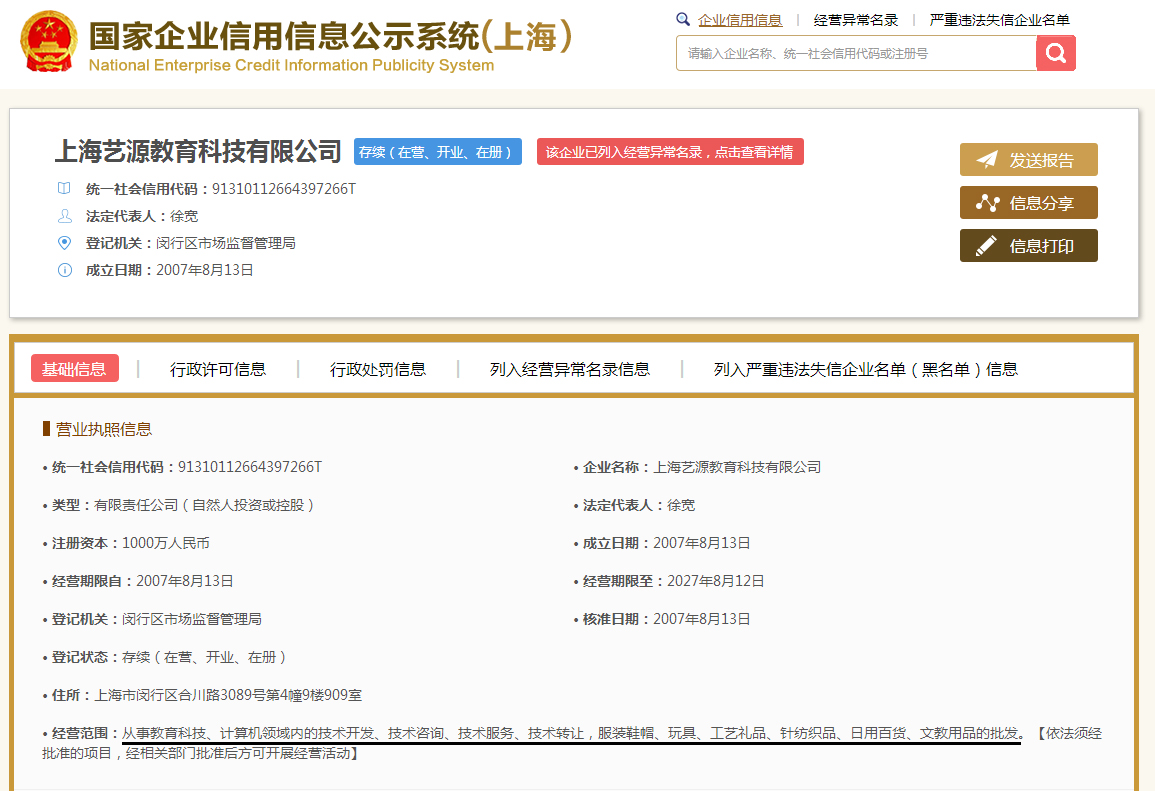Click the red magnifier search button
This screenshot has height=791, width=1155.
[1055, 53]
